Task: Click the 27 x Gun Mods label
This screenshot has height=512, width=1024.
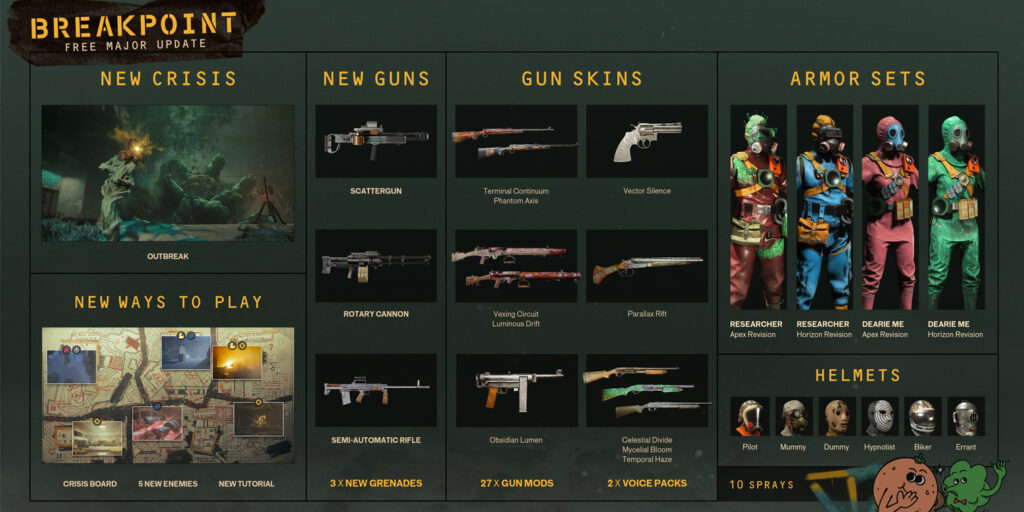Action: click(x=517, y=484)
